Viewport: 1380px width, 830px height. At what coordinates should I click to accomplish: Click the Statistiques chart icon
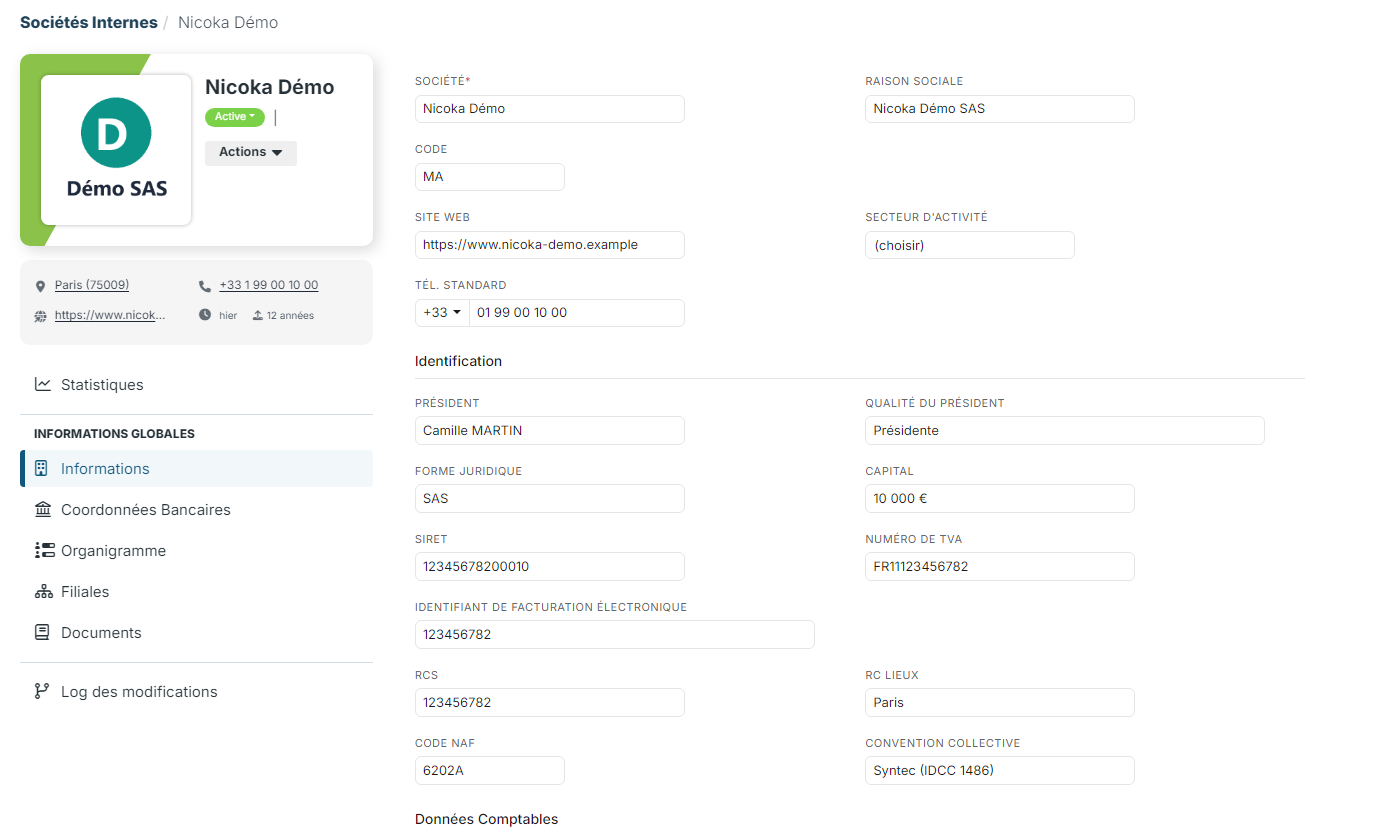(x=42, y=384)
